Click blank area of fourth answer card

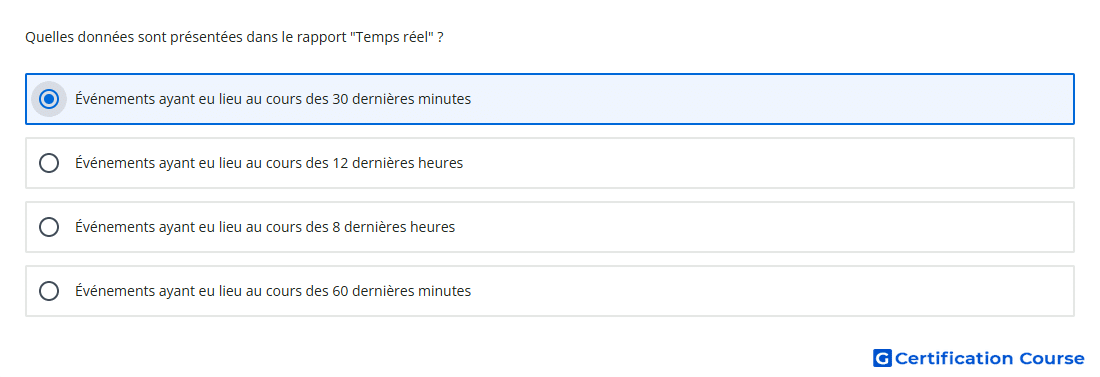point(772,291)
